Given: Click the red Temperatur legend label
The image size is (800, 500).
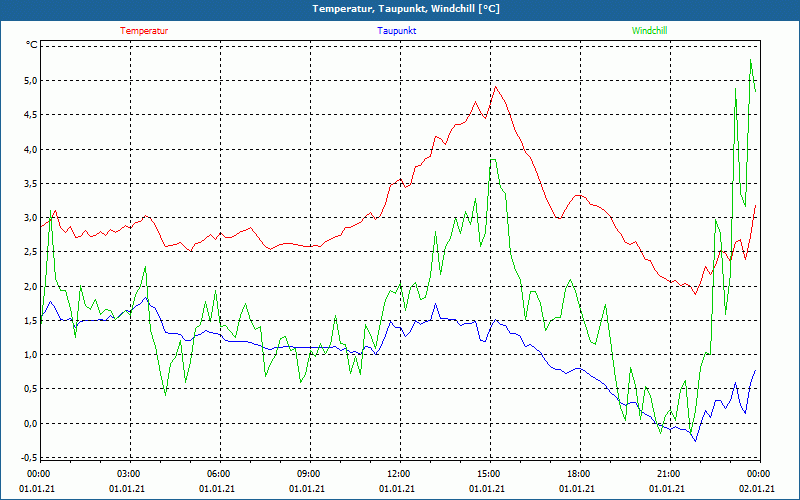Looking at the screenshot, I should pyautogui.click(x=144, y=31).
